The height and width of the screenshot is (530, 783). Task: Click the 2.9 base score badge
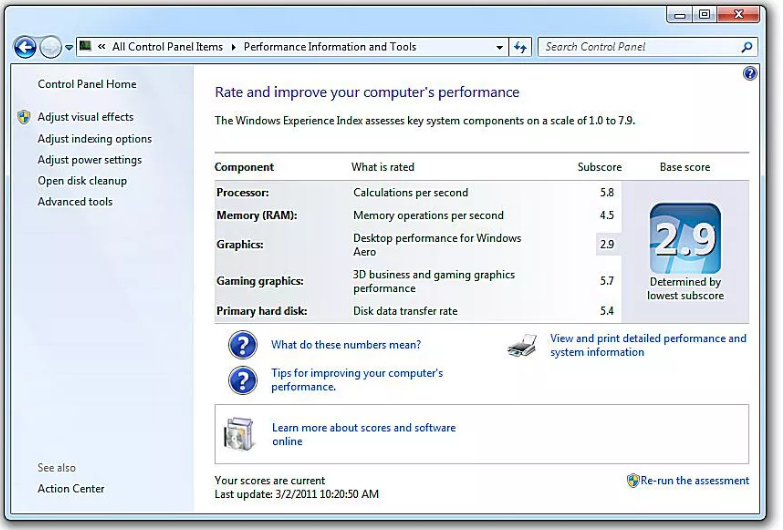click(x=685, y=239)
